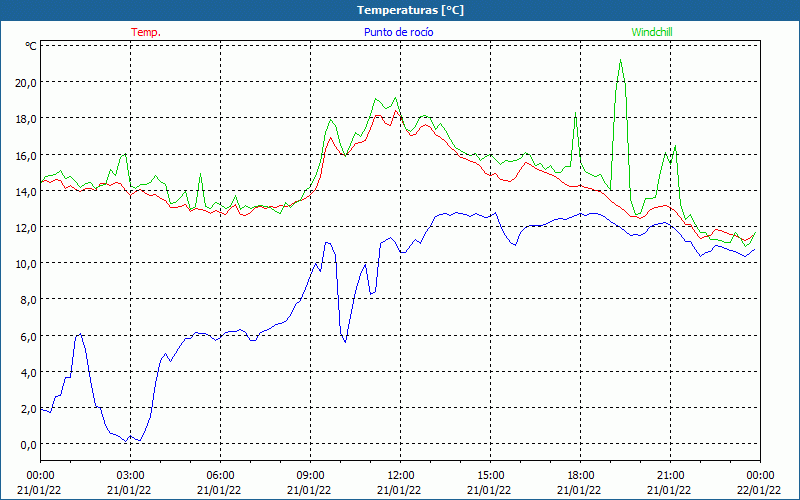Select the red 'Temp.' legend label
The width and height of the screenshot is (800, 500).
click(x=146, y=32)
